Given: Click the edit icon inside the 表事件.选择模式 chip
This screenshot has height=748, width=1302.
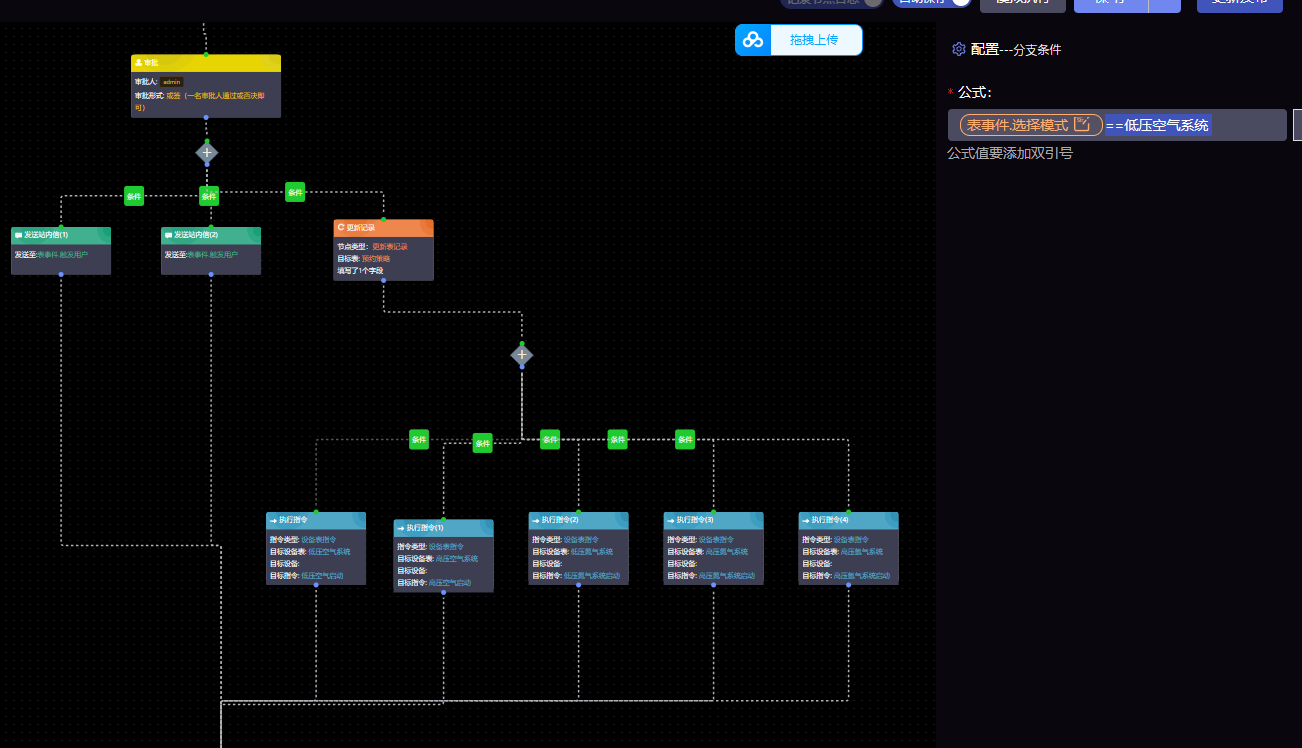Looking at the screenshot, I should pos(1082,125).
